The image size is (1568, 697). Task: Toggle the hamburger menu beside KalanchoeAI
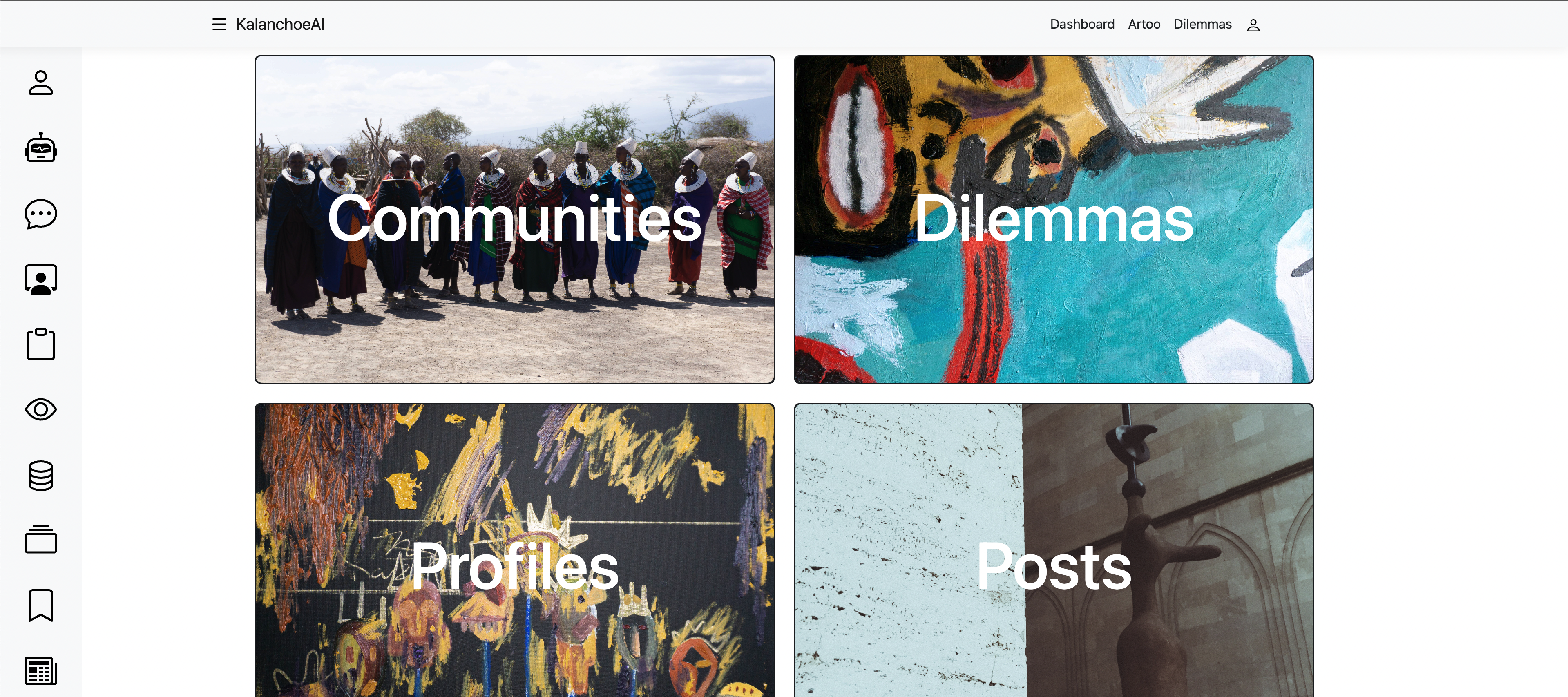click(219, 25)
